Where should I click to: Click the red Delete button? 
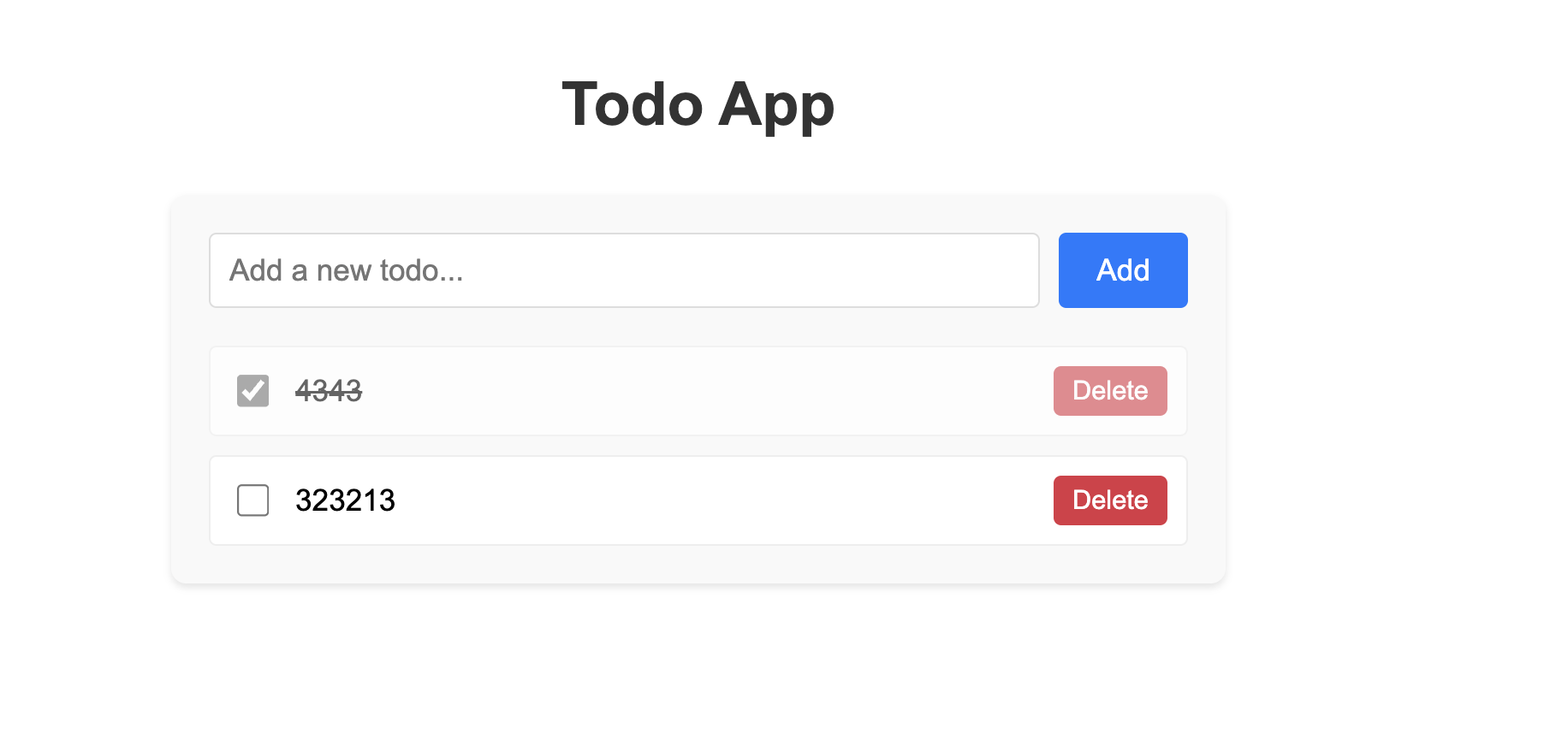1109,500
